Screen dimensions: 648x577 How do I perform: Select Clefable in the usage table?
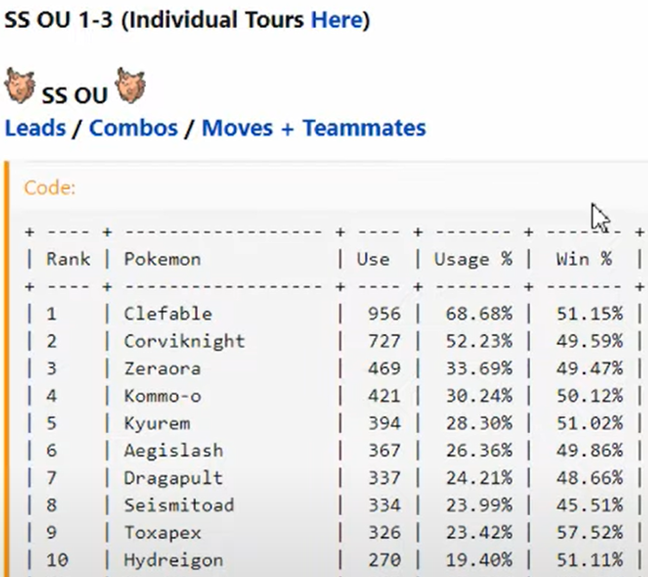[x=168, y=314]
